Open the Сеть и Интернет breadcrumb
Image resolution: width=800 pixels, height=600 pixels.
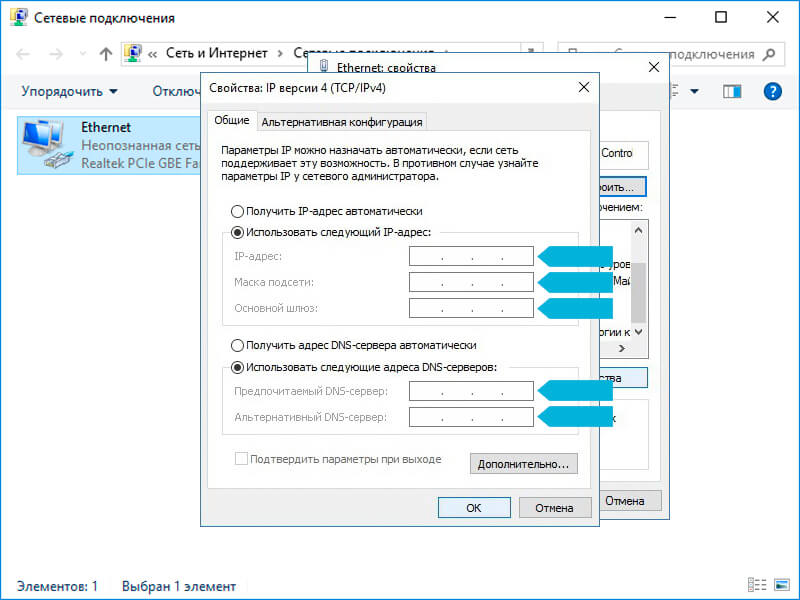pos(216,53)
